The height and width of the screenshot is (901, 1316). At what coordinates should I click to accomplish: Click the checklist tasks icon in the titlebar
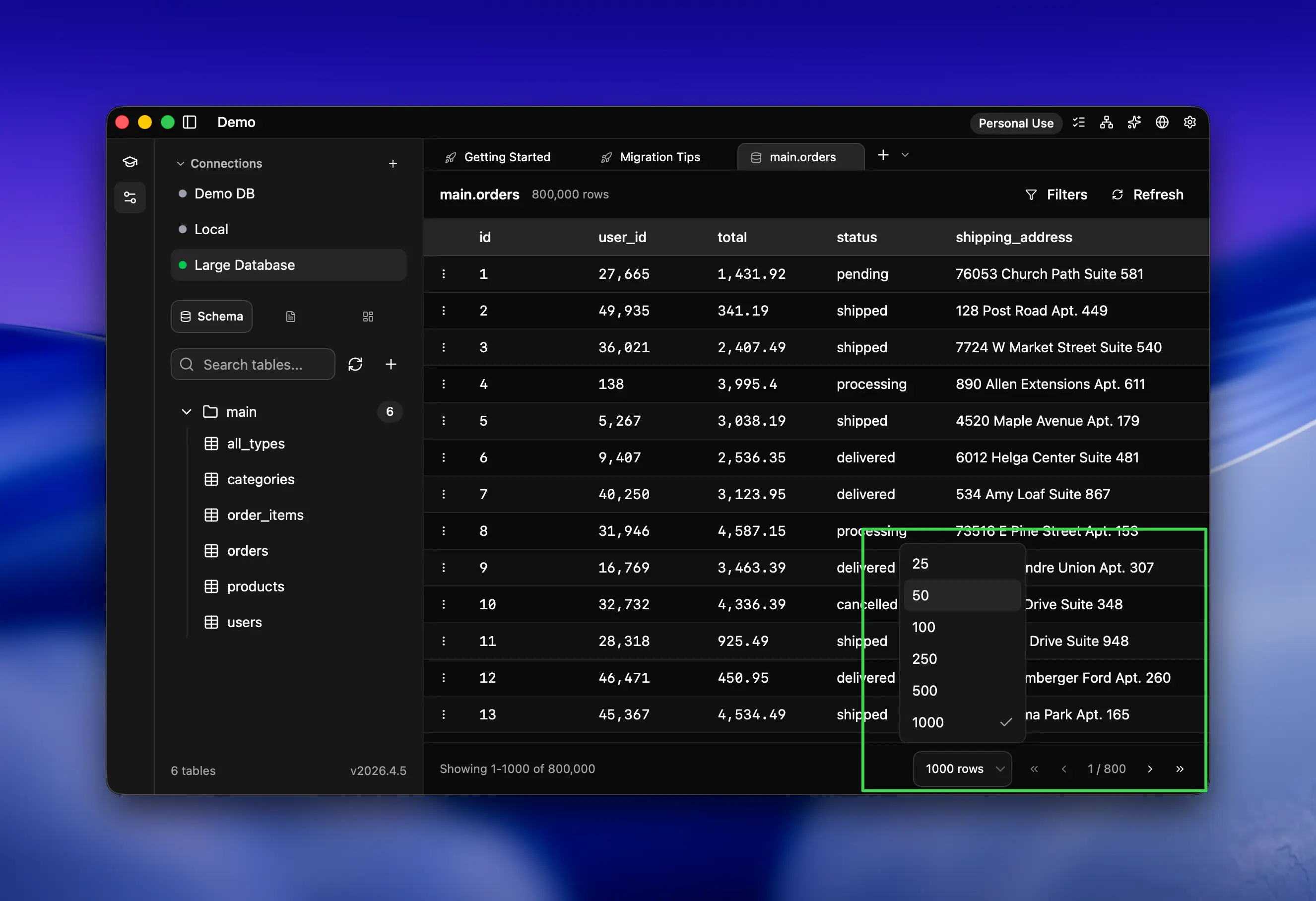(x=1079, y=123)
